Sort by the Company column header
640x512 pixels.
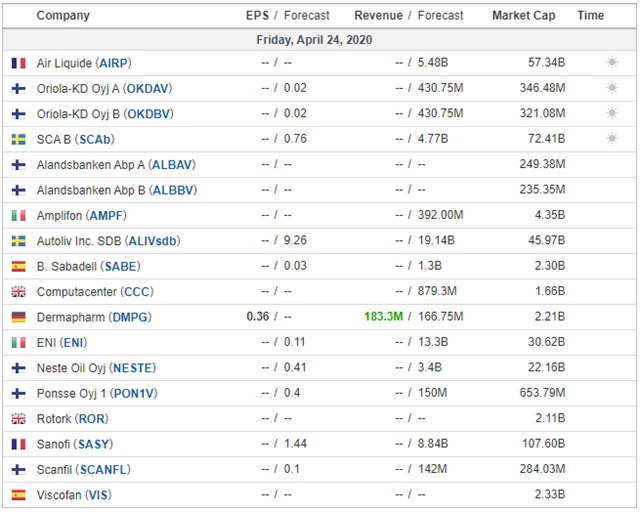point(63,16)
